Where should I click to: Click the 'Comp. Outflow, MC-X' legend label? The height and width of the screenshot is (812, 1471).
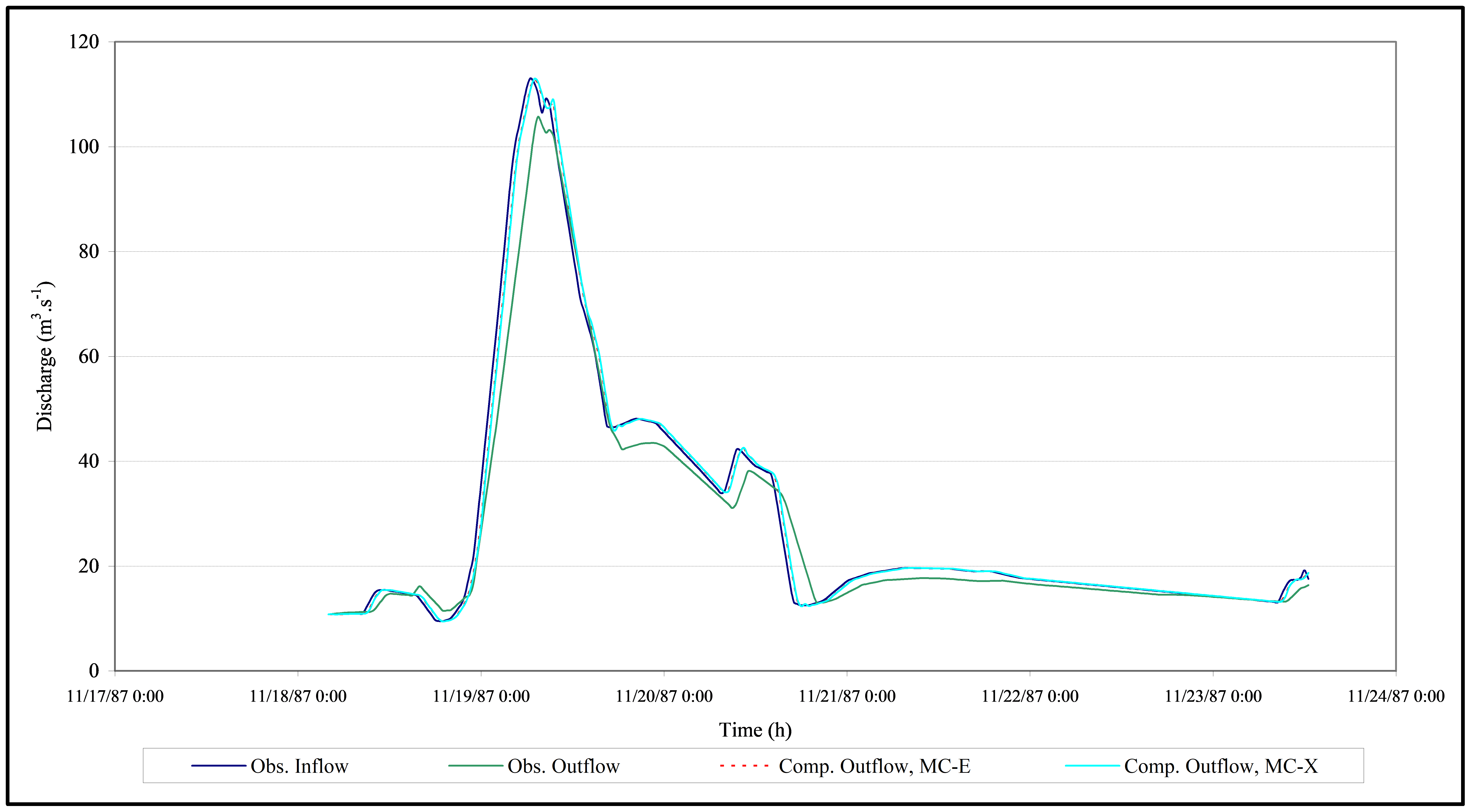(x=1221, y=767)
